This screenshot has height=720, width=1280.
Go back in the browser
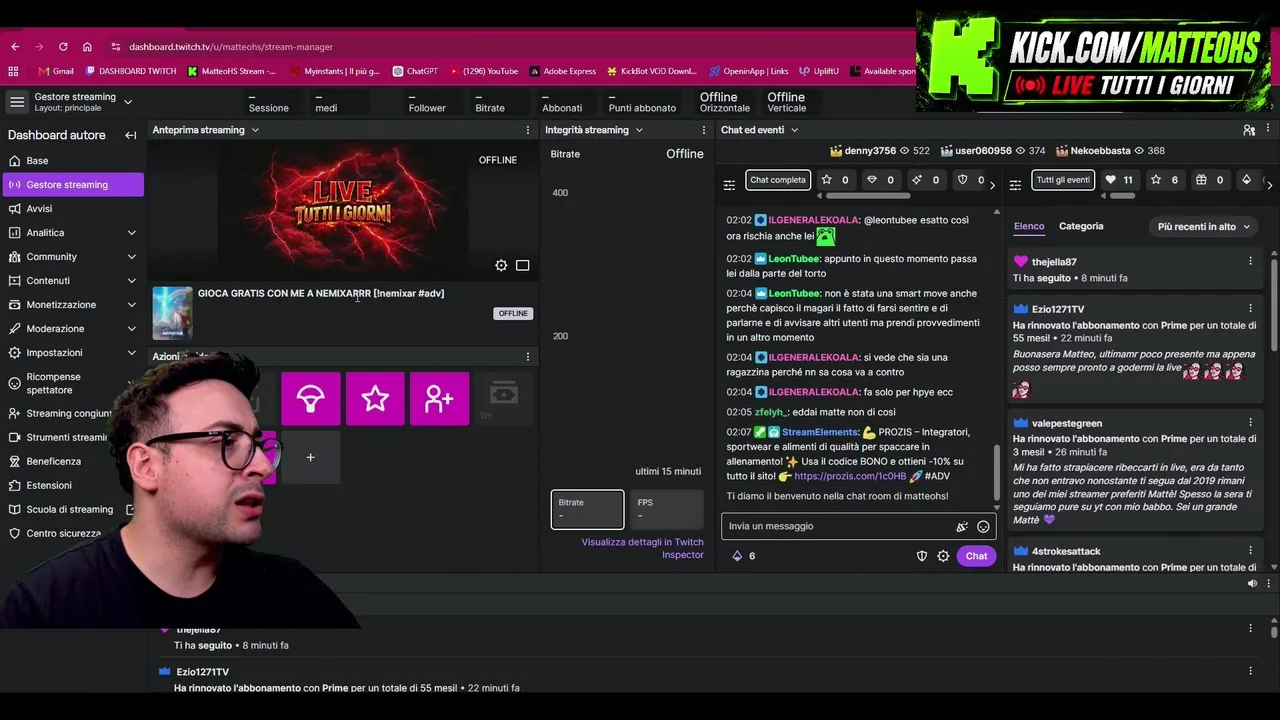[x=15, y=47]
